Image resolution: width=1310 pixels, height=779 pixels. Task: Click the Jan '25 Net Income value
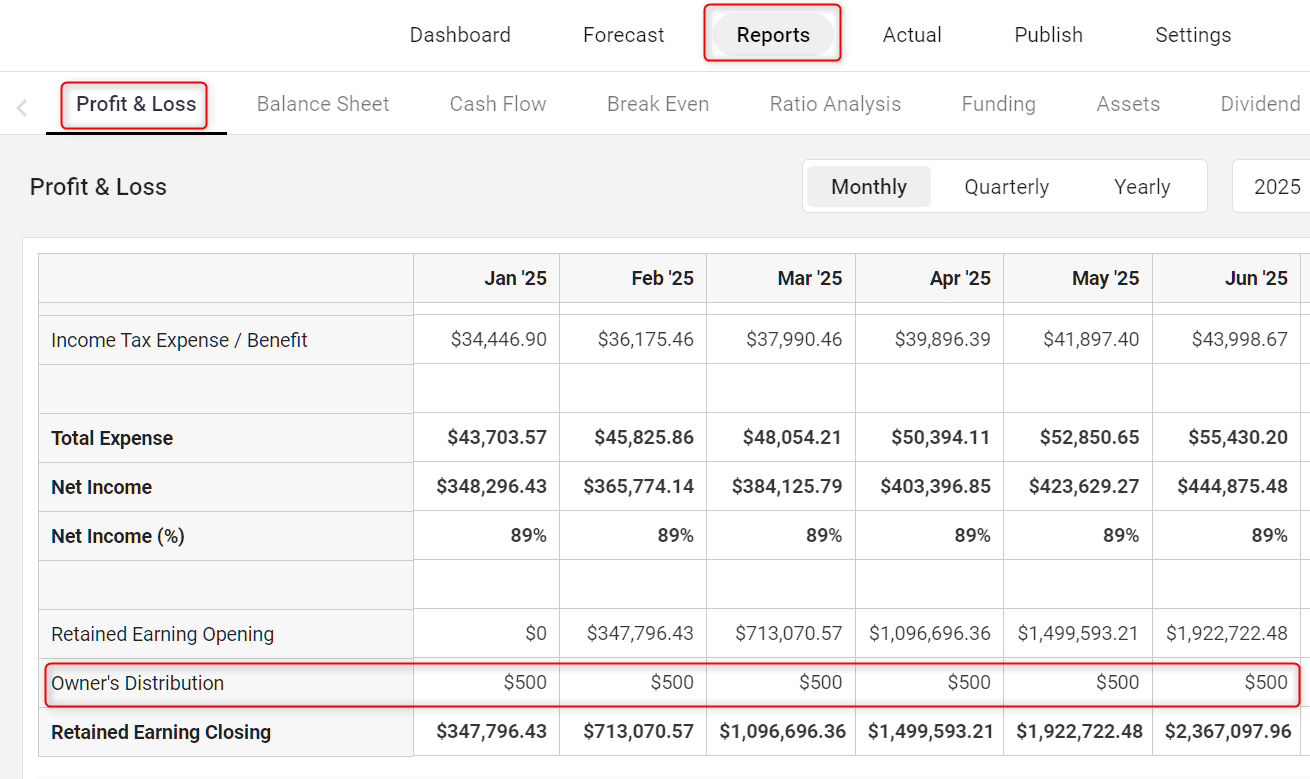click(x=491, y=487)
